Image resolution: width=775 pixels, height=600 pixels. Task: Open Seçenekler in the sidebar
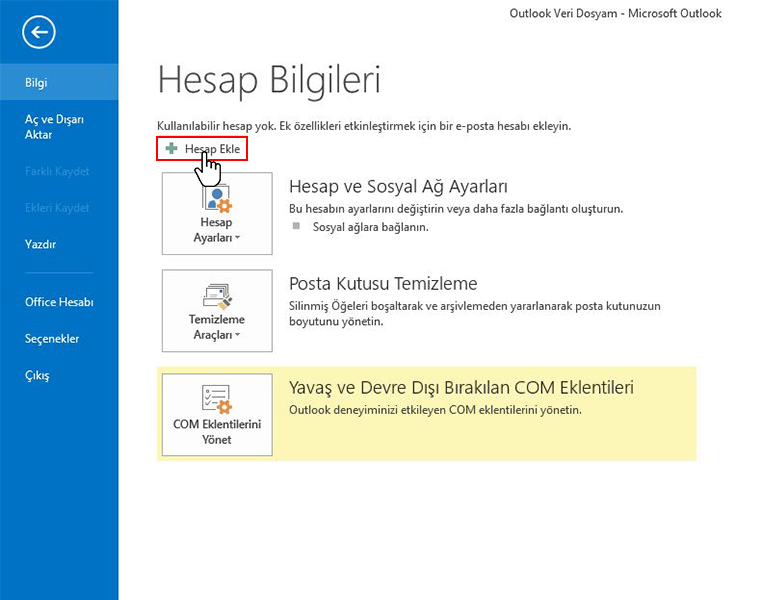(x=52, y=339)
